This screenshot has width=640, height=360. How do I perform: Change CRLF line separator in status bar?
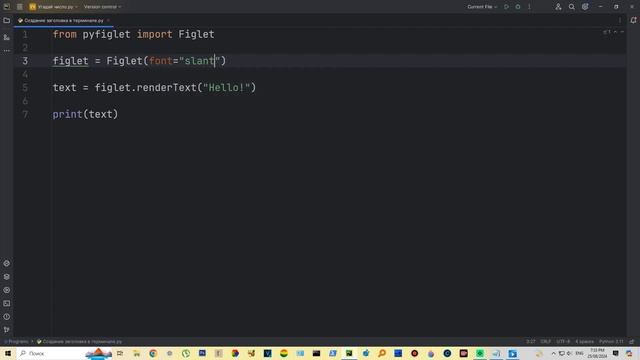coord(546,342)
